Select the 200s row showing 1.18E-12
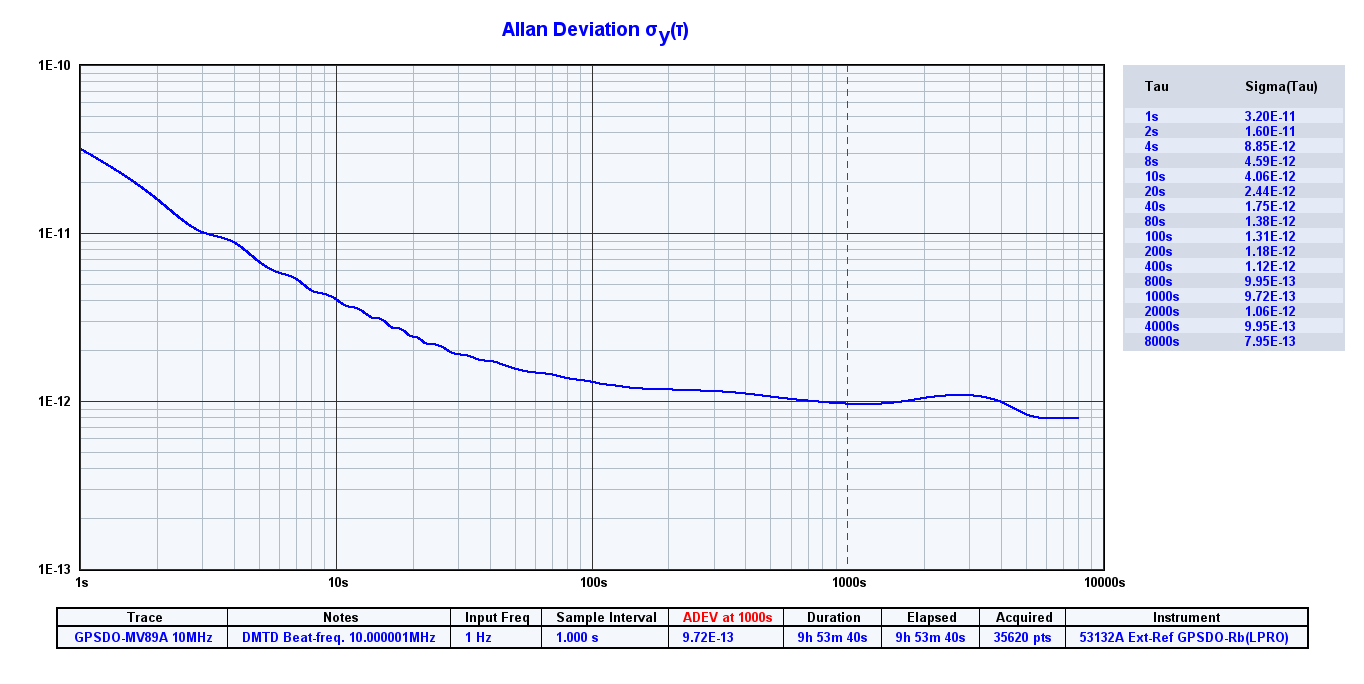Viewport: 1364px width, 684px height. 1233,251
